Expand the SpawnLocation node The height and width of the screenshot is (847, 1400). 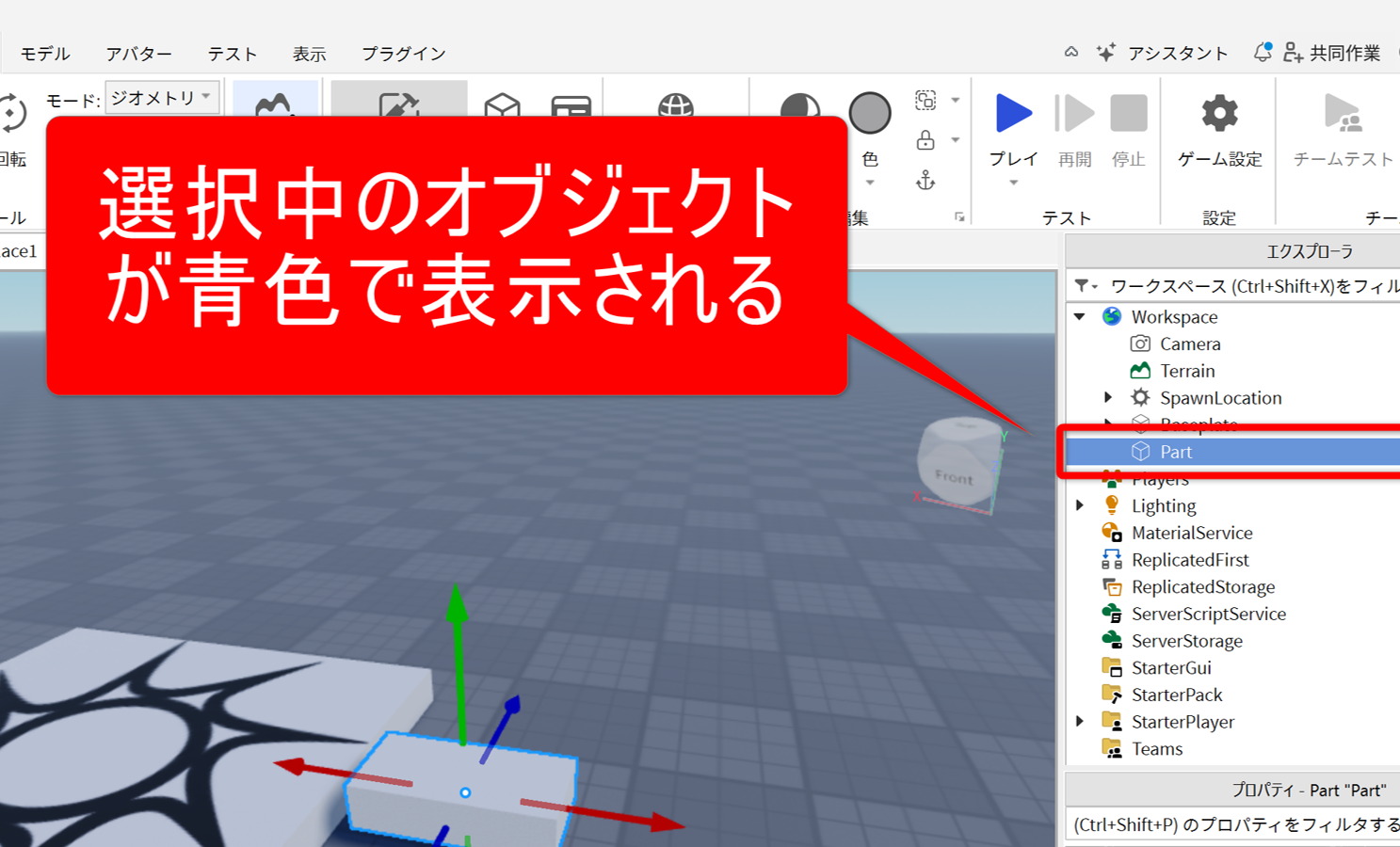pos(1108,398)
